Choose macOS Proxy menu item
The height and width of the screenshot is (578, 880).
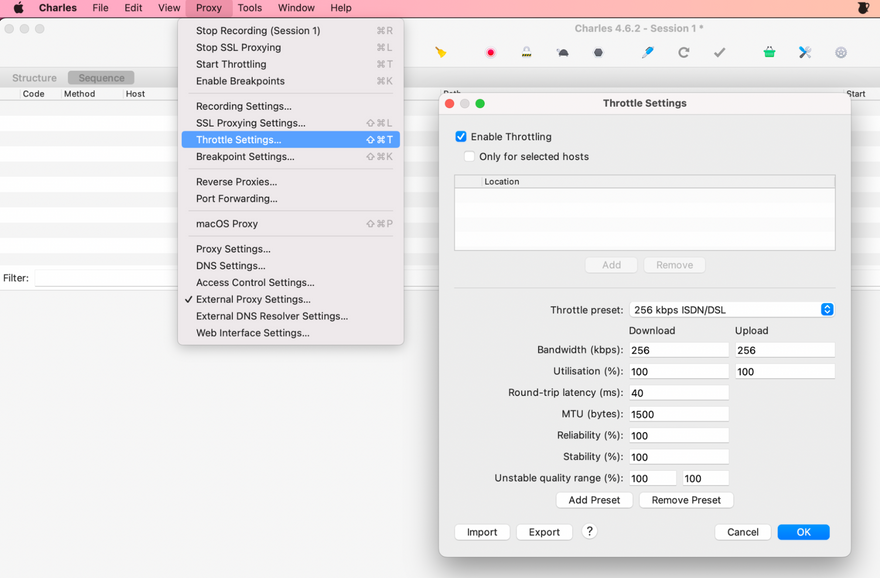[x=227, y=224]
